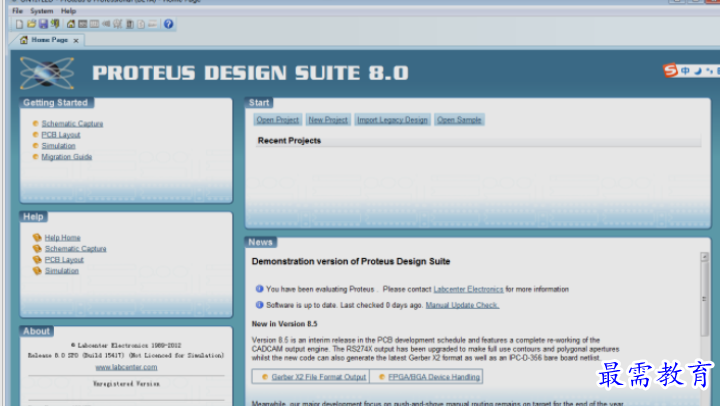Open Gerber X2 File Format Output link
Screen dimensions: 720x406
pos(319,377)
